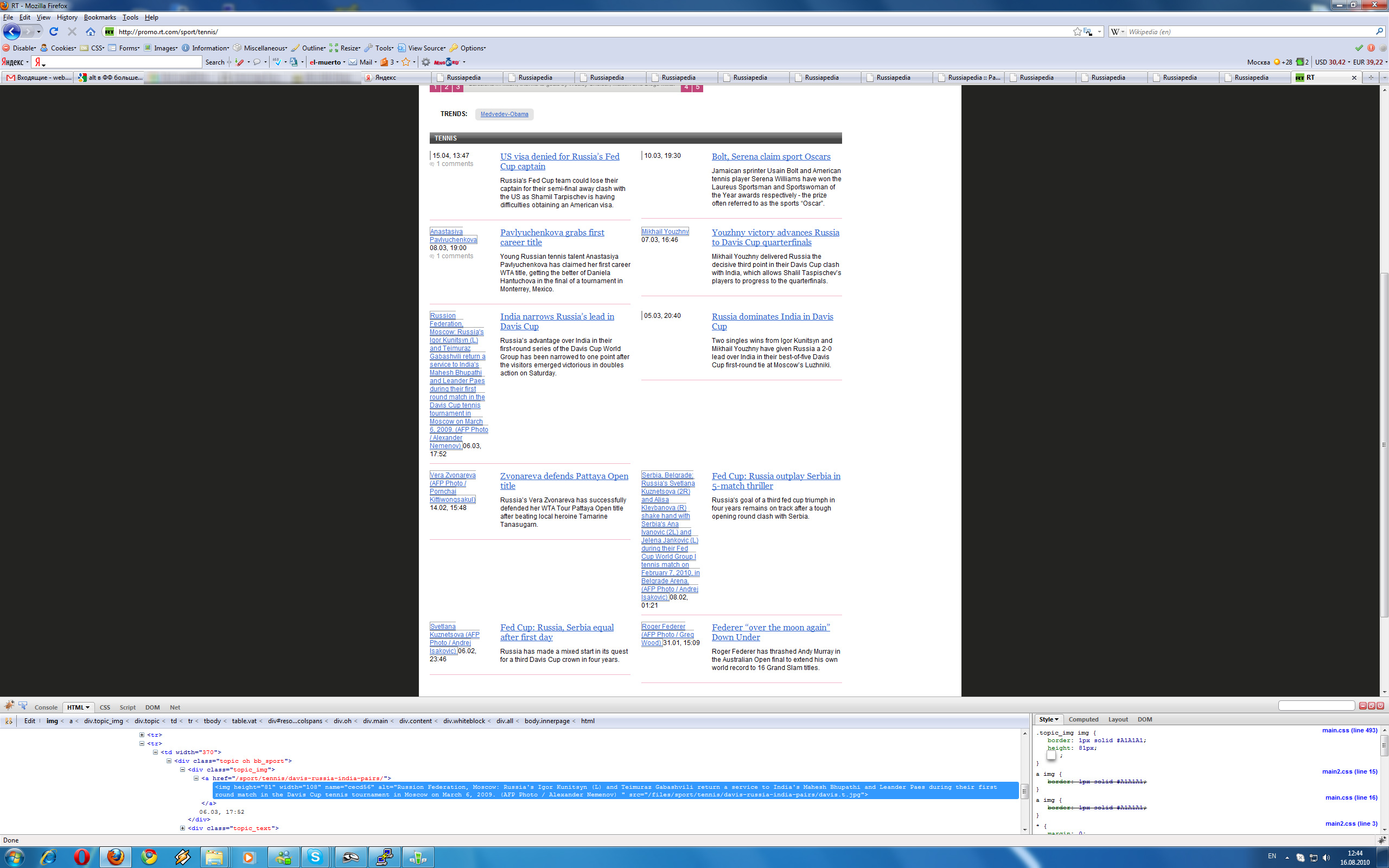Reload the current page
The image size is (1389, 868).
point(53,31)
